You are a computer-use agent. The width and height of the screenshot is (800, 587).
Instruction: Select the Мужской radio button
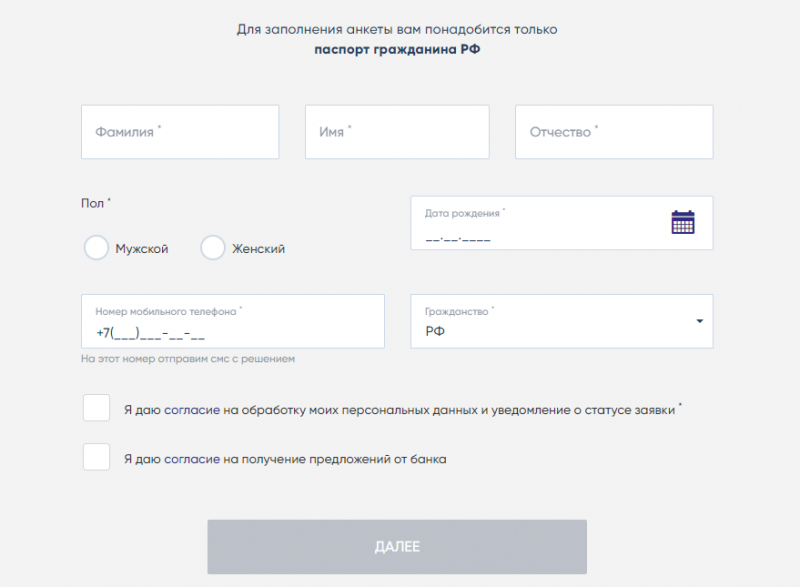tap(96, 248)
